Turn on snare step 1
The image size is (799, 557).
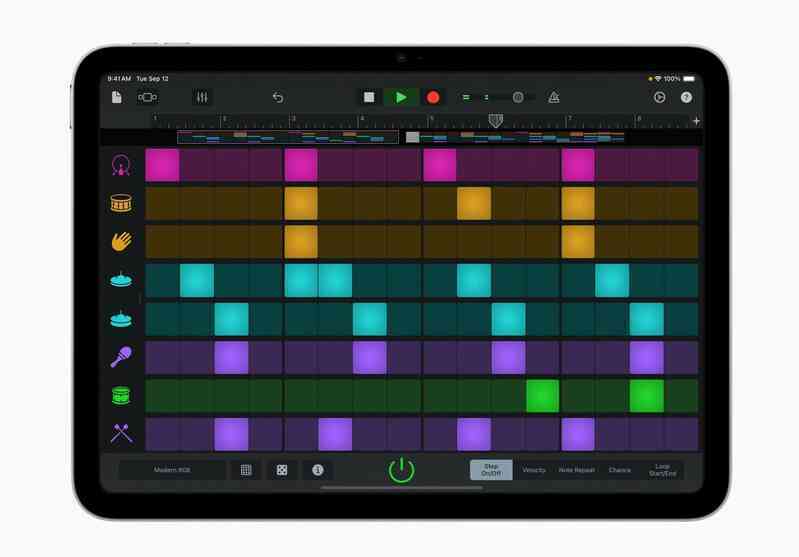[x=162, y=203]
